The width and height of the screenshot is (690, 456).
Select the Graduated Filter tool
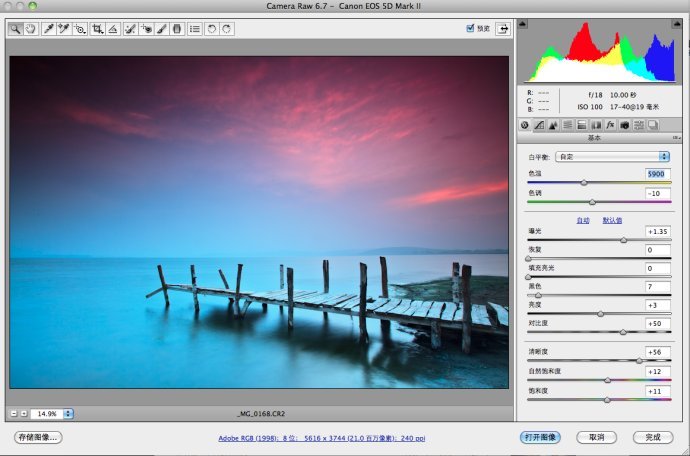coord(177,29)
